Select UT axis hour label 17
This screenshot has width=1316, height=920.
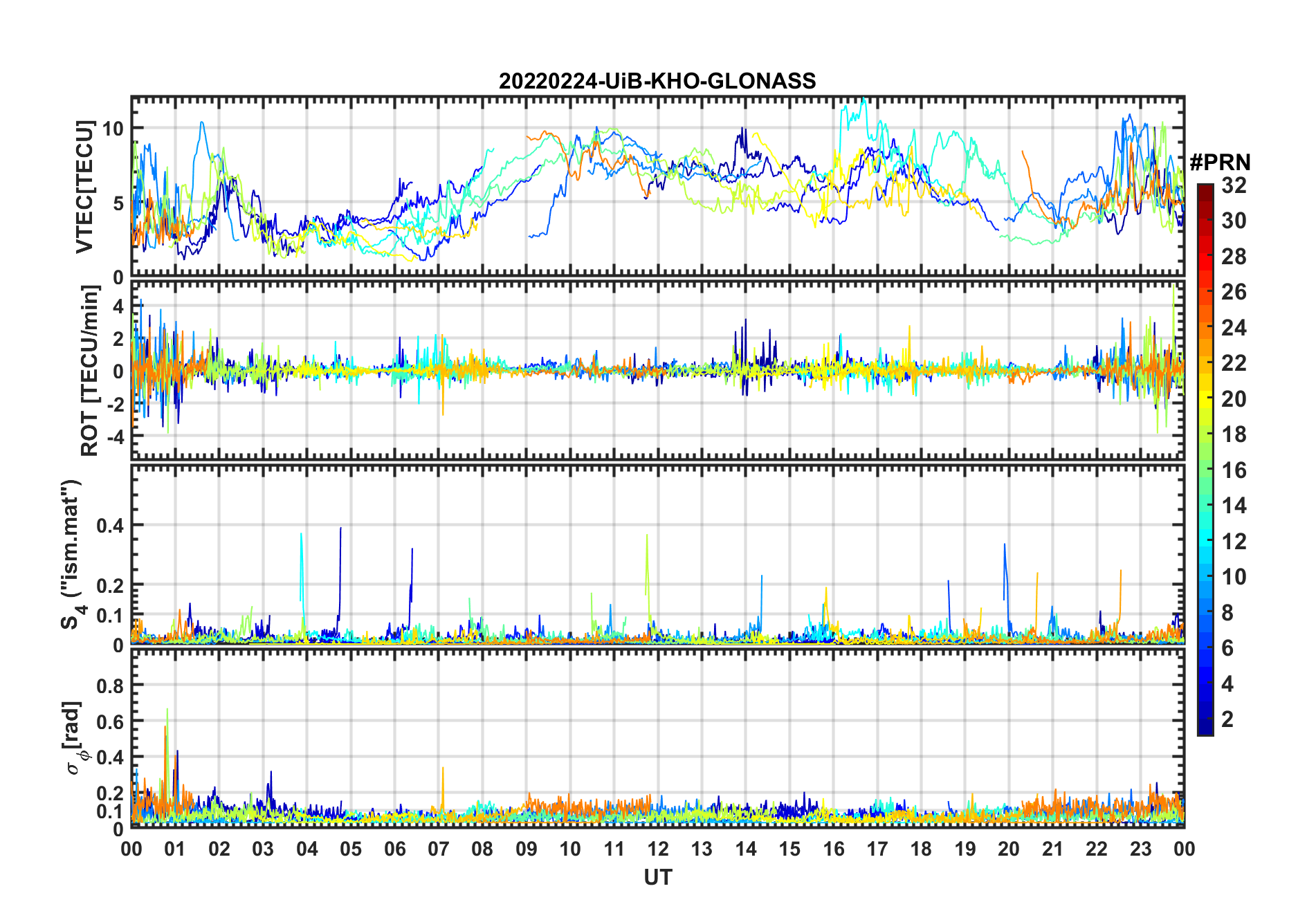[877, 849]
